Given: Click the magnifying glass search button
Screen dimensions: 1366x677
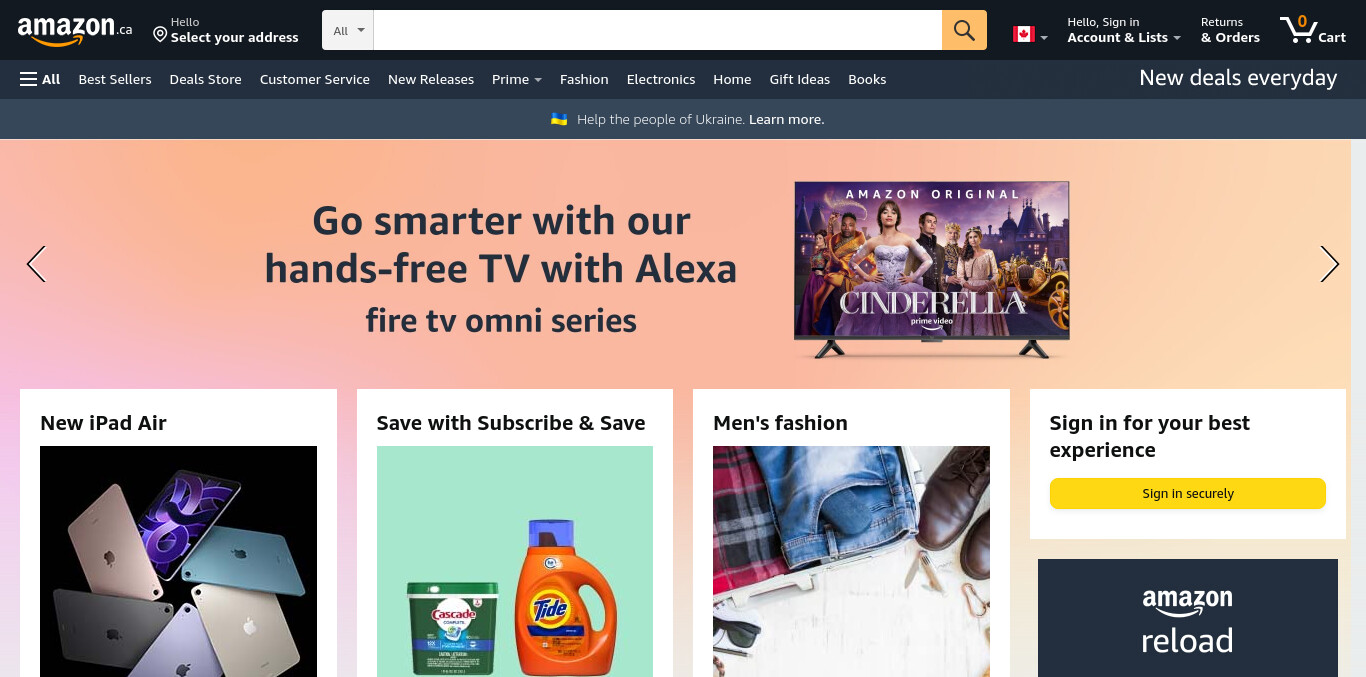Looking at the screenshot, I should click(x=964, y=30).
